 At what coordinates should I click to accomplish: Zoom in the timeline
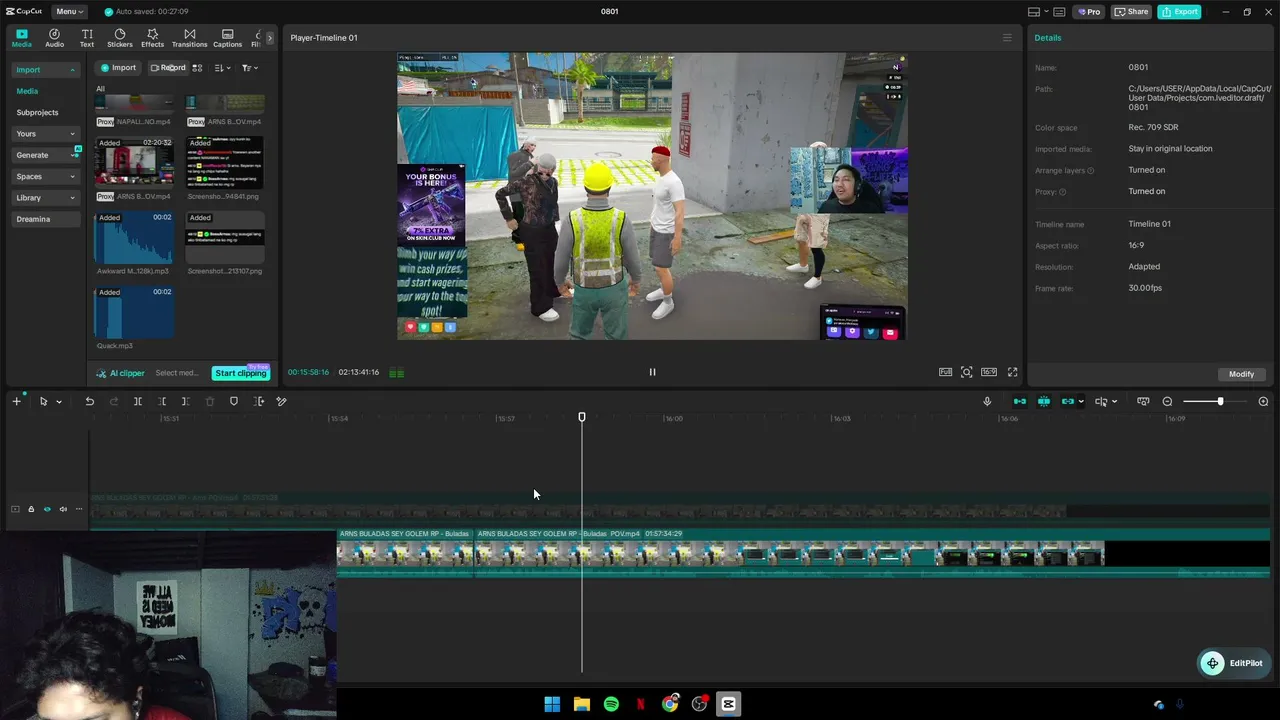1263,401
